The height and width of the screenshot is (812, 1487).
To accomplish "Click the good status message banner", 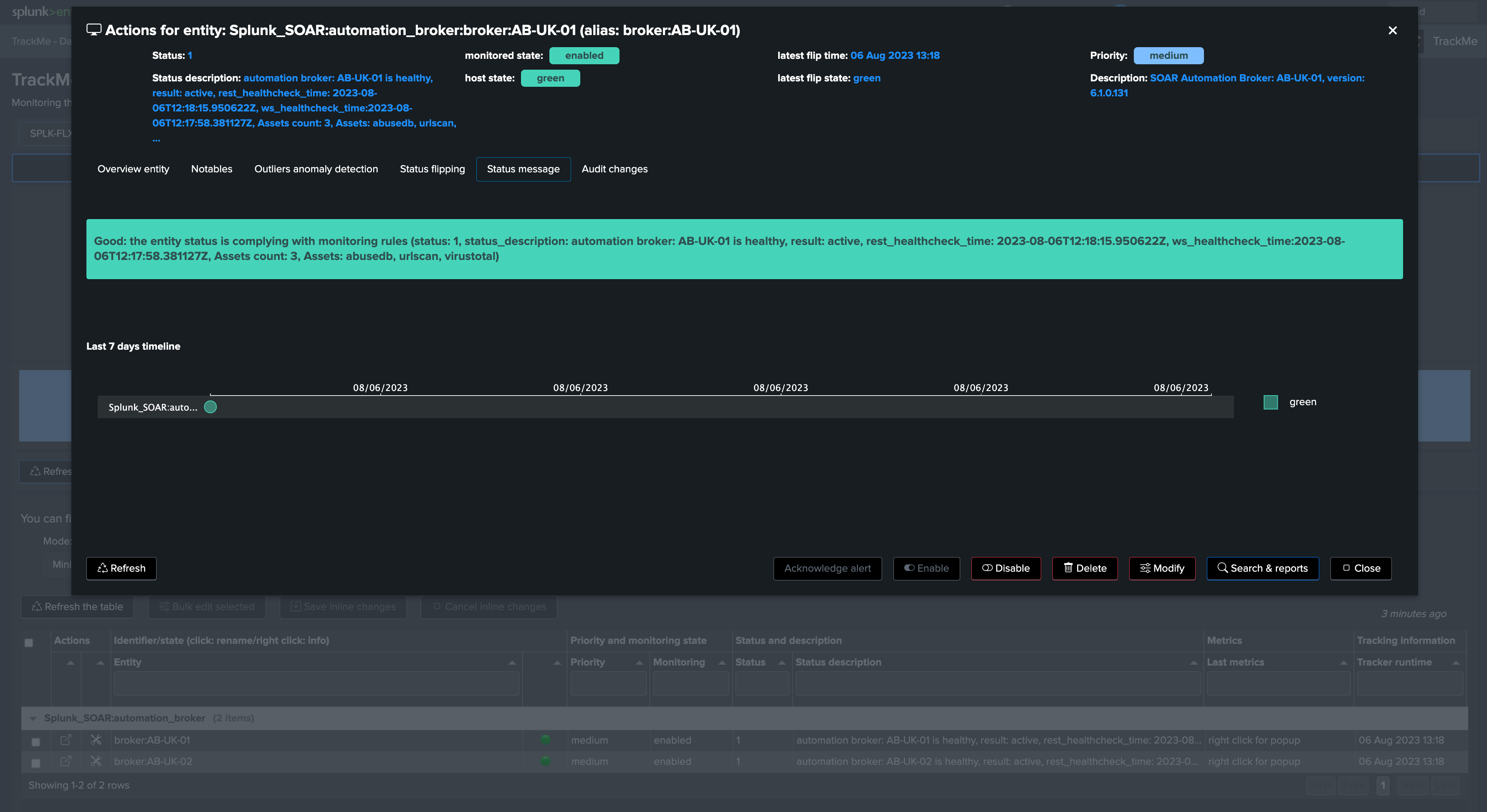I will pyautogui.click(x=745, y=249).
